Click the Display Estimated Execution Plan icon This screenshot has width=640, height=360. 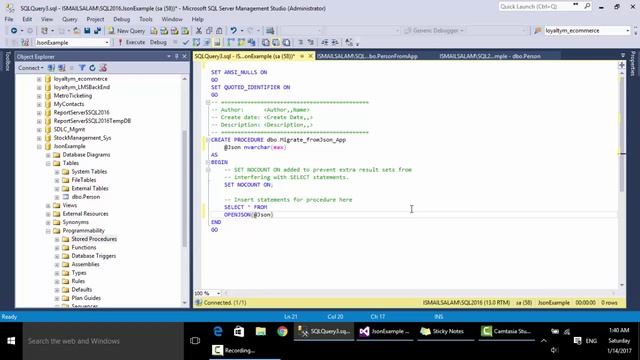(196, 42)
